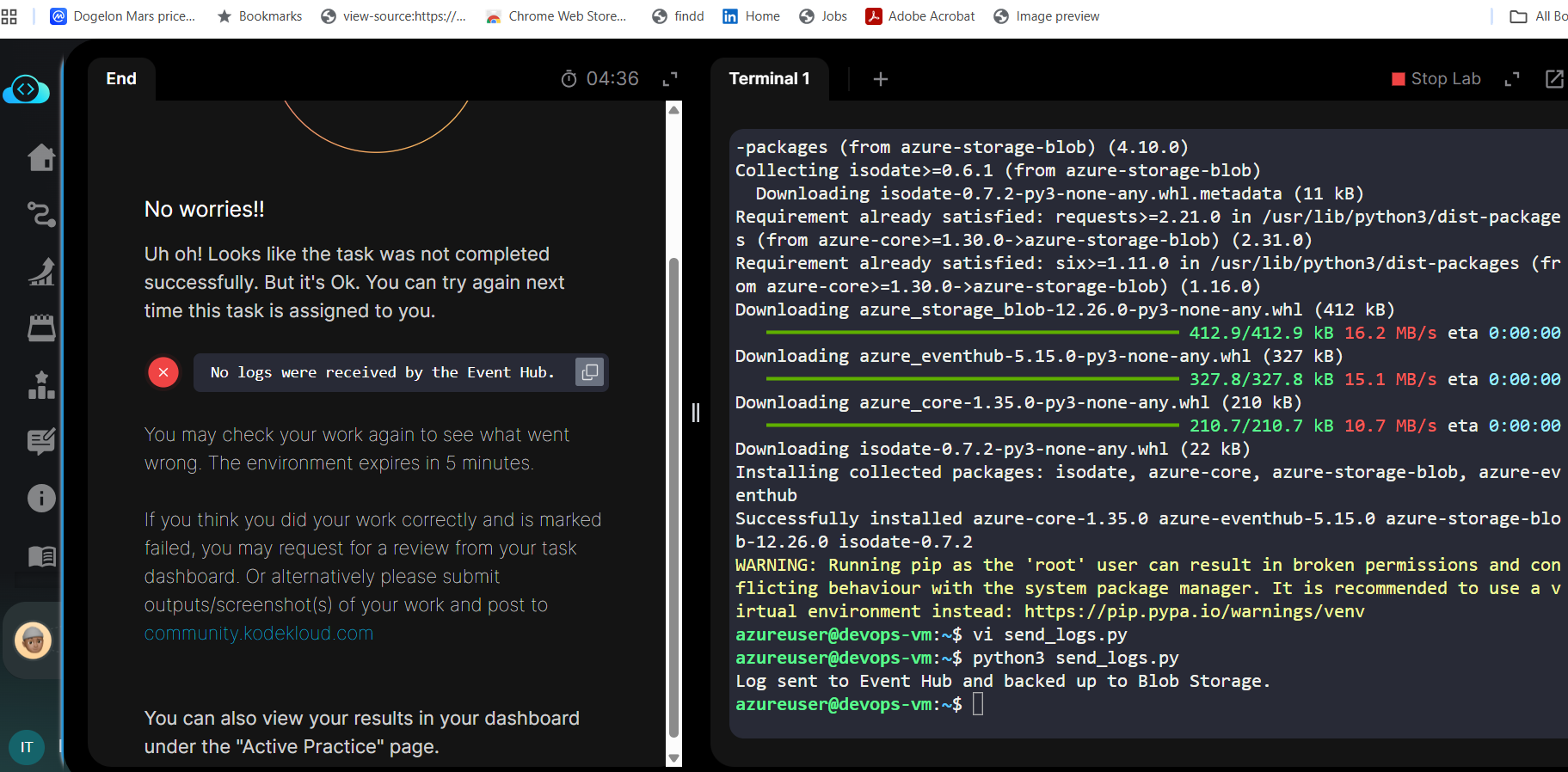Open the open-book documentation icon
1568x772 pixels.
(x=40, y=556)
